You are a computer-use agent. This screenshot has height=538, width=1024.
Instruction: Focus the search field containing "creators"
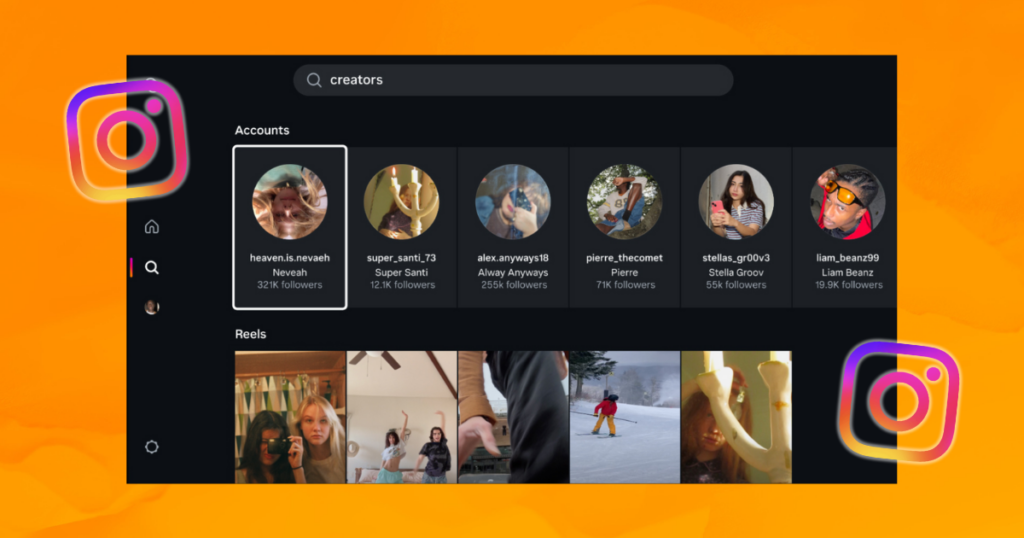tap(520, 80)
